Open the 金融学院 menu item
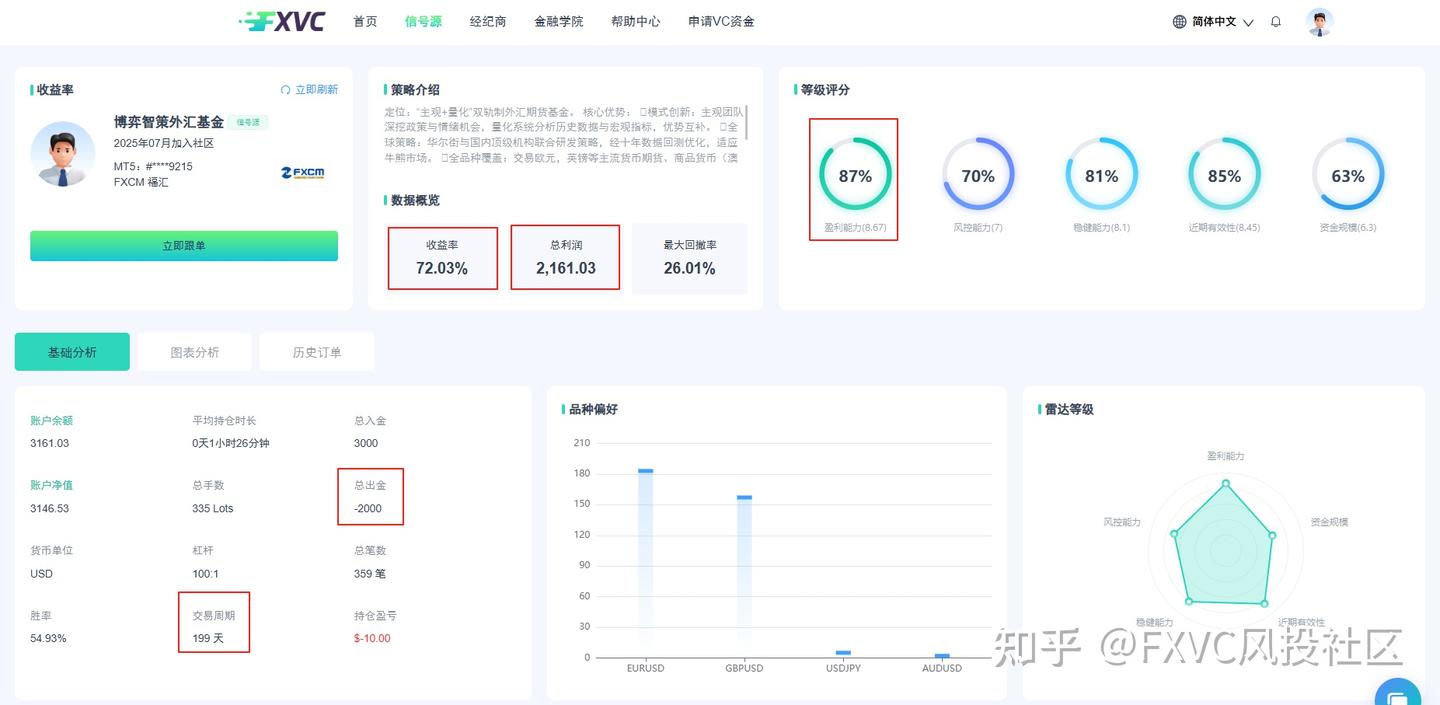 click(x=558, y=20)
